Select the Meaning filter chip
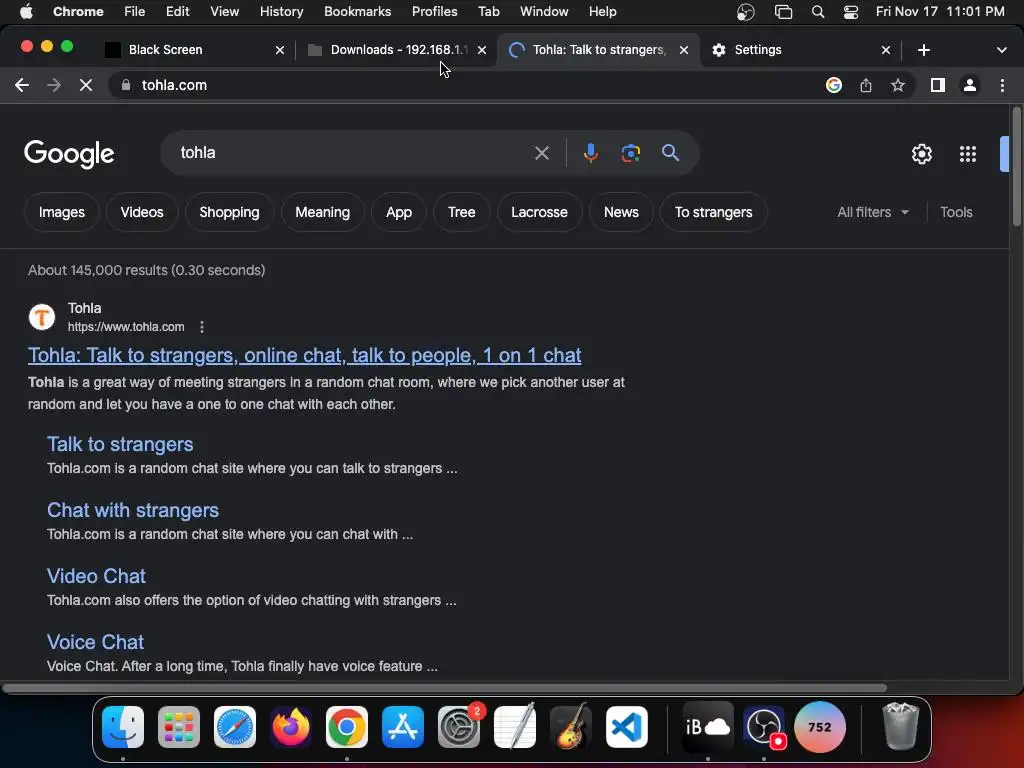Image resolution: width=1024 pixels, height=768 pixels. [x=322, y=212]
